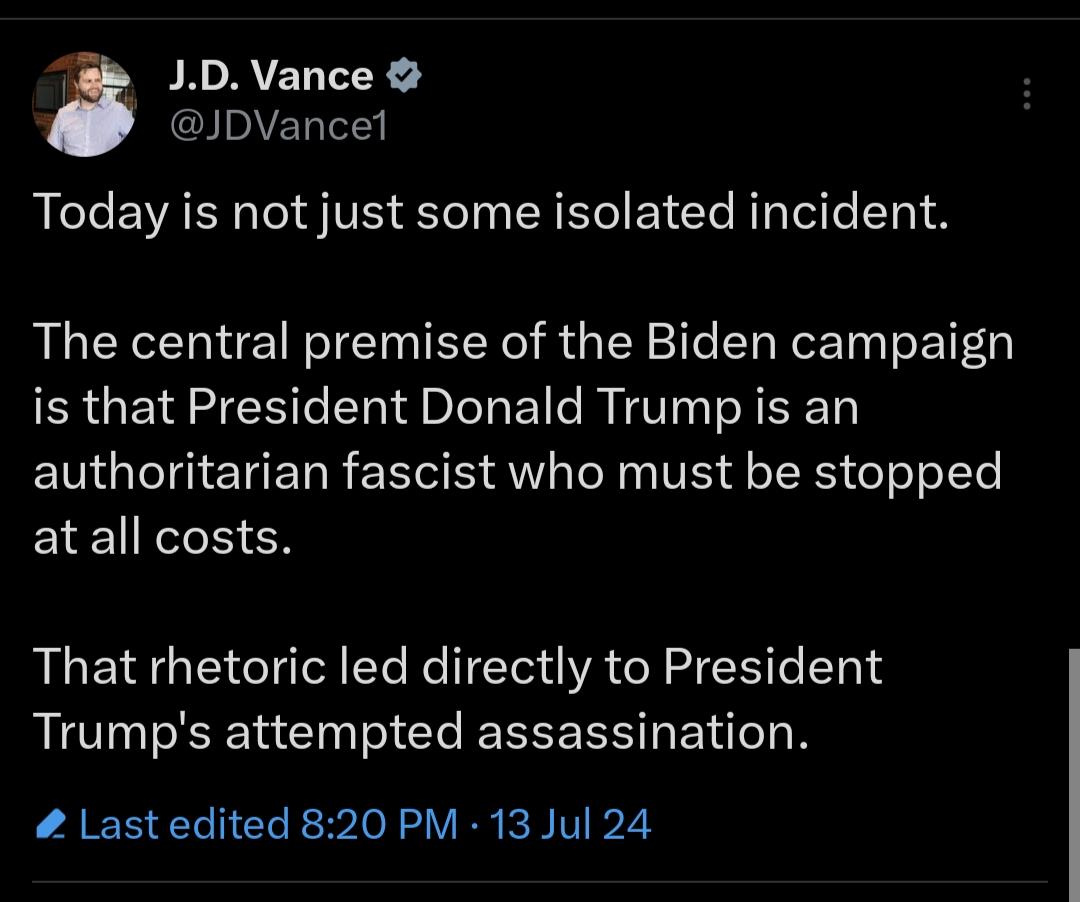Select the line "Today is not just some isolated incident."
Viewport: 1080px width, 902px height.
tap(490, 212)
